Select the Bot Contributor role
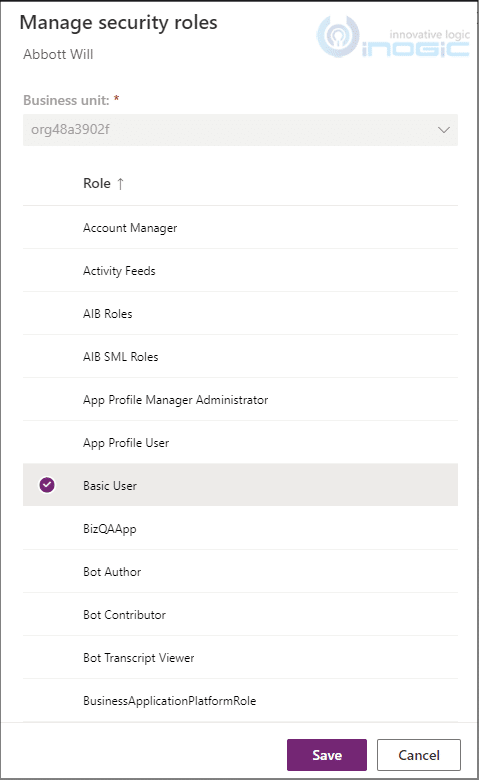 tap(240, 614)
